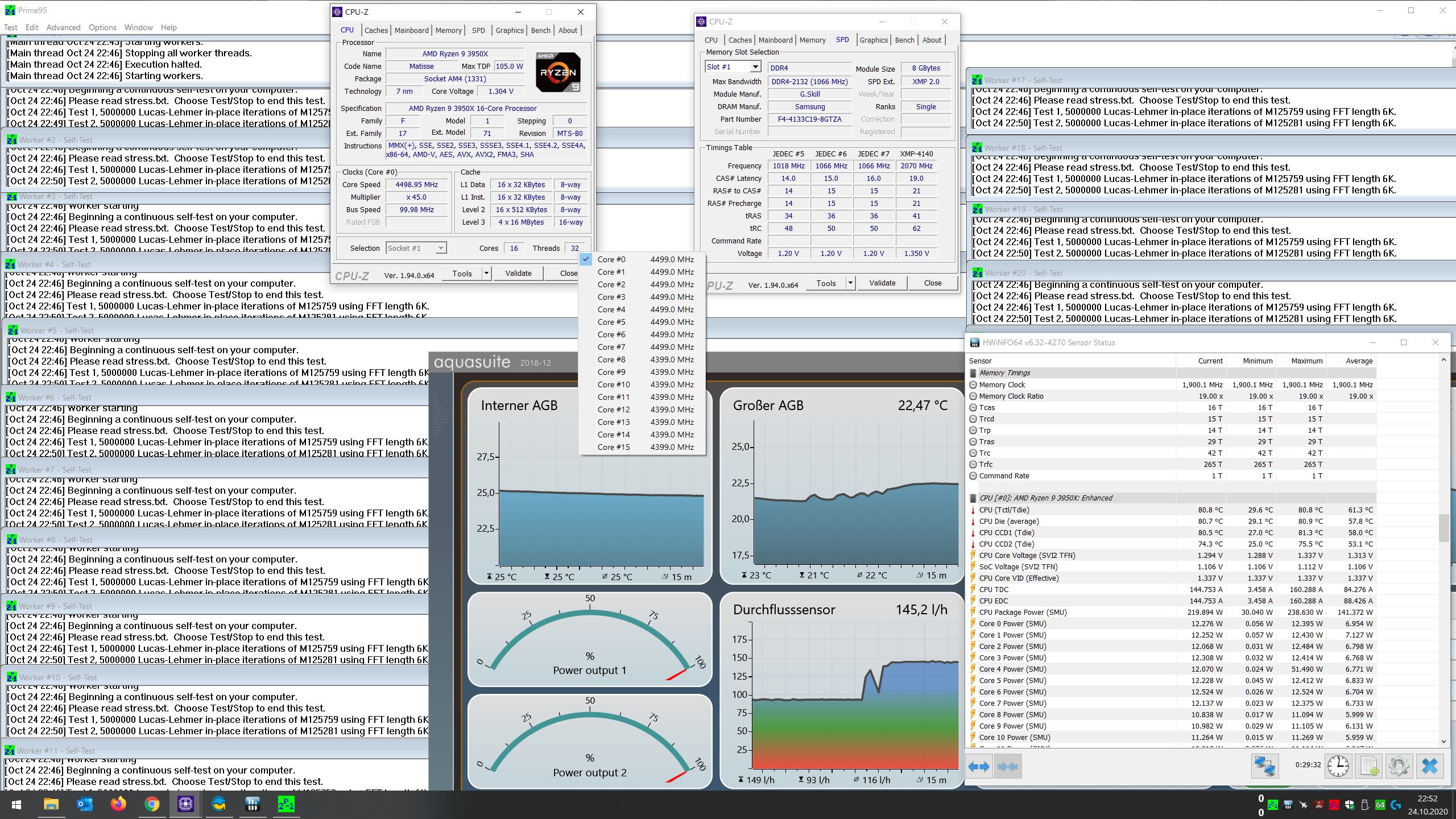The width and height of the screenshot is (1456, 819).
Task: Switch to Mainboard tab in front CPU-Z
Action: [411, 31]
